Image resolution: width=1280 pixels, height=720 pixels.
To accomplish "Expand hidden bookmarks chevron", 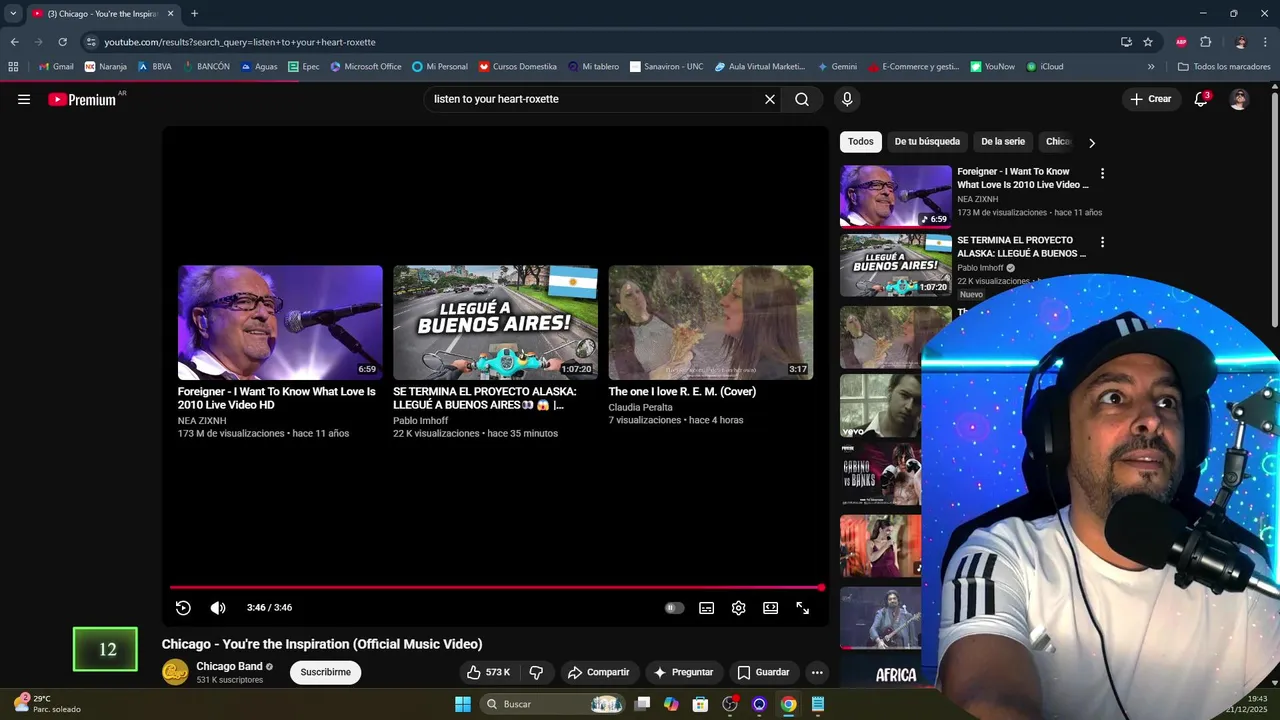I will pyautogui.click(x=1151, y=67).
